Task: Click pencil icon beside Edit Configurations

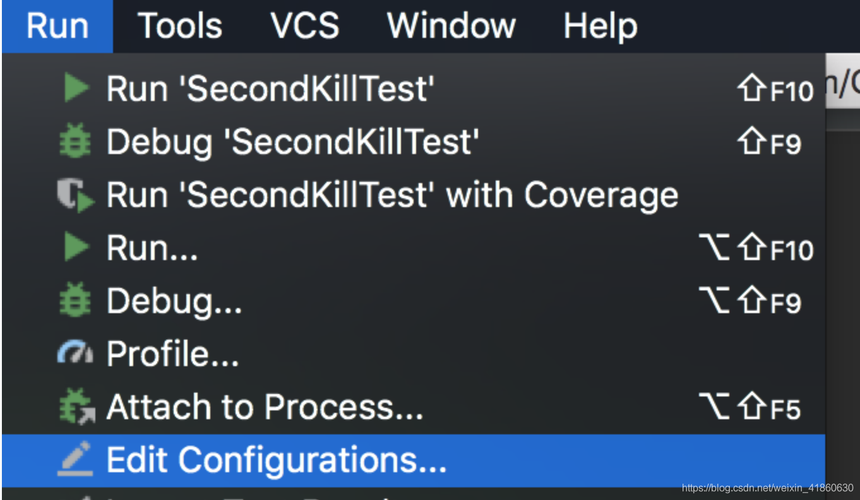Action: (75, 458)
